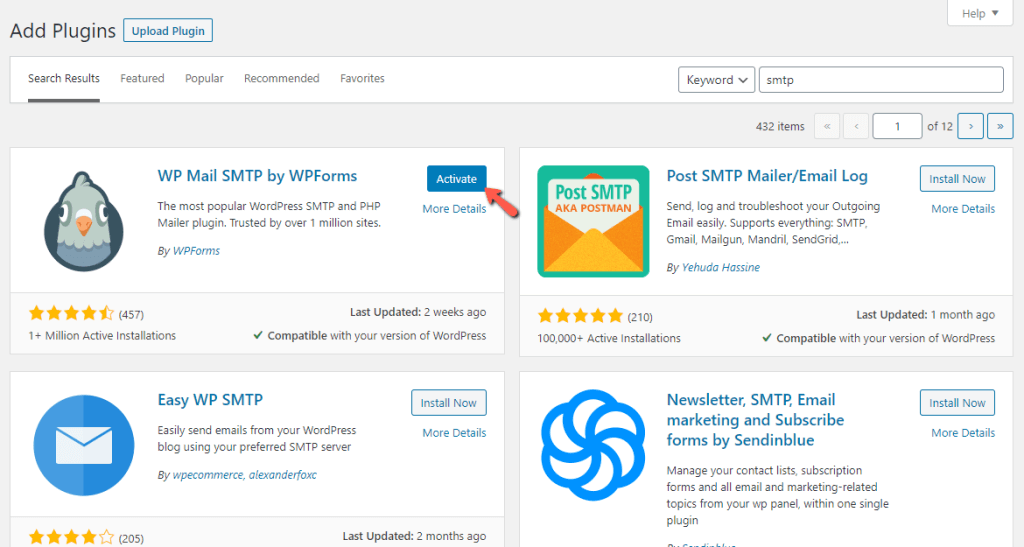This screenshot has height=547, width=1024.
Task: Visit the WPForms author link
Action: [x=196, y=251]
